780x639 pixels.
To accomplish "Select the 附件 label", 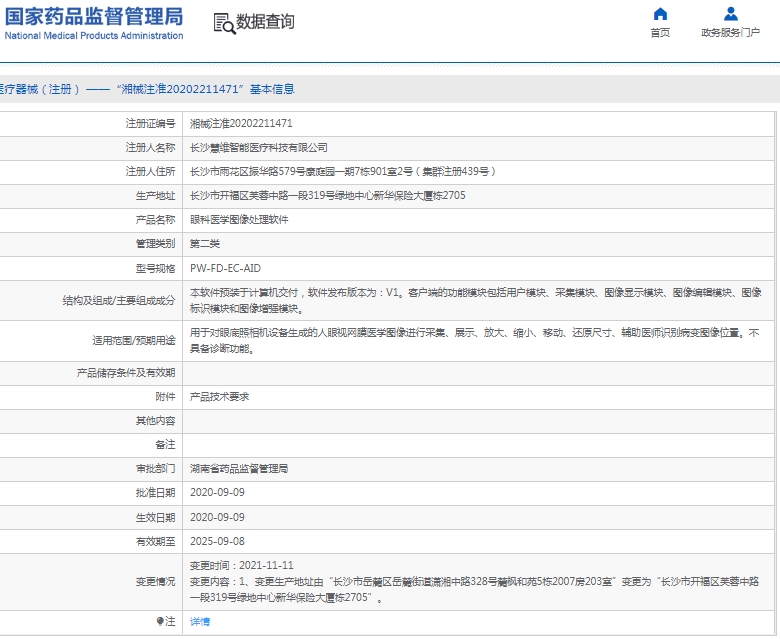I will coord(165,397).
